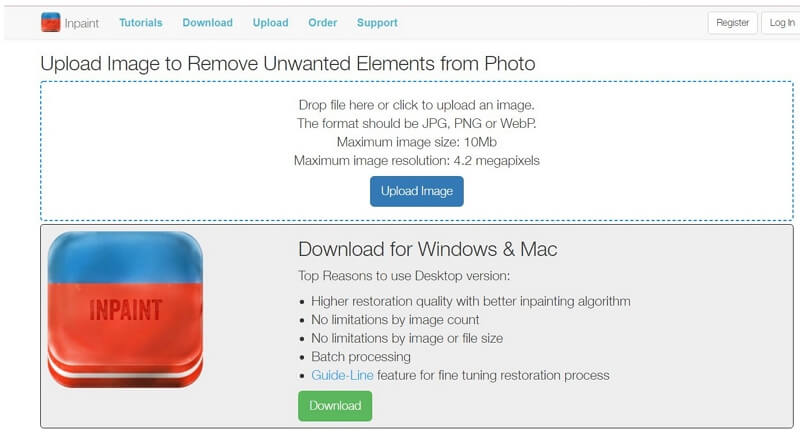Open the Order page from navbar
This screenshot has width=800, height=434.
click(322, 22)
